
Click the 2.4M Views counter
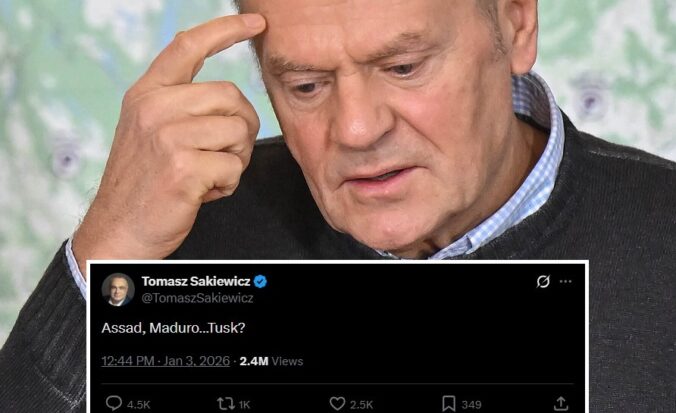click(271, 361)
